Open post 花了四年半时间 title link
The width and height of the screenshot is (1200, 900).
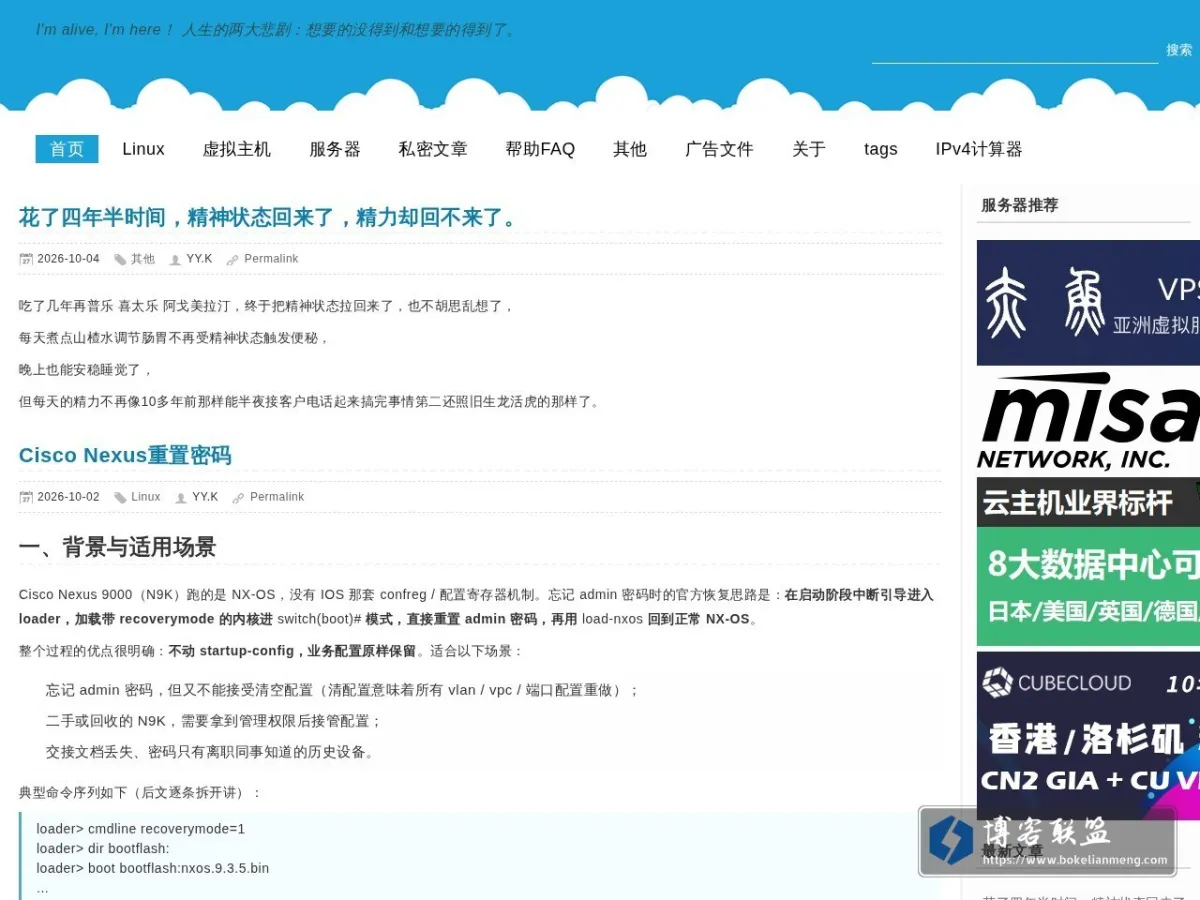[271, 217]
